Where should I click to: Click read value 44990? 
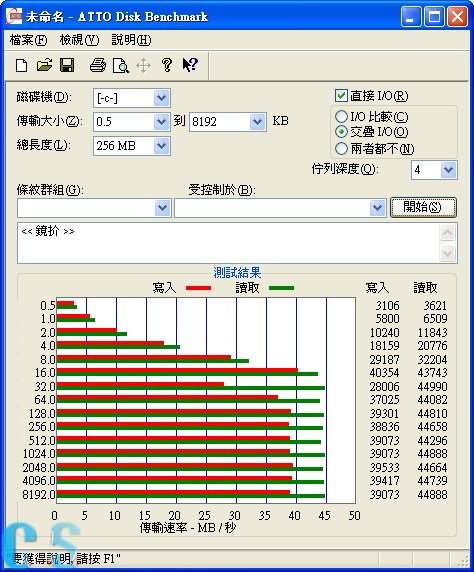point(432,387)
